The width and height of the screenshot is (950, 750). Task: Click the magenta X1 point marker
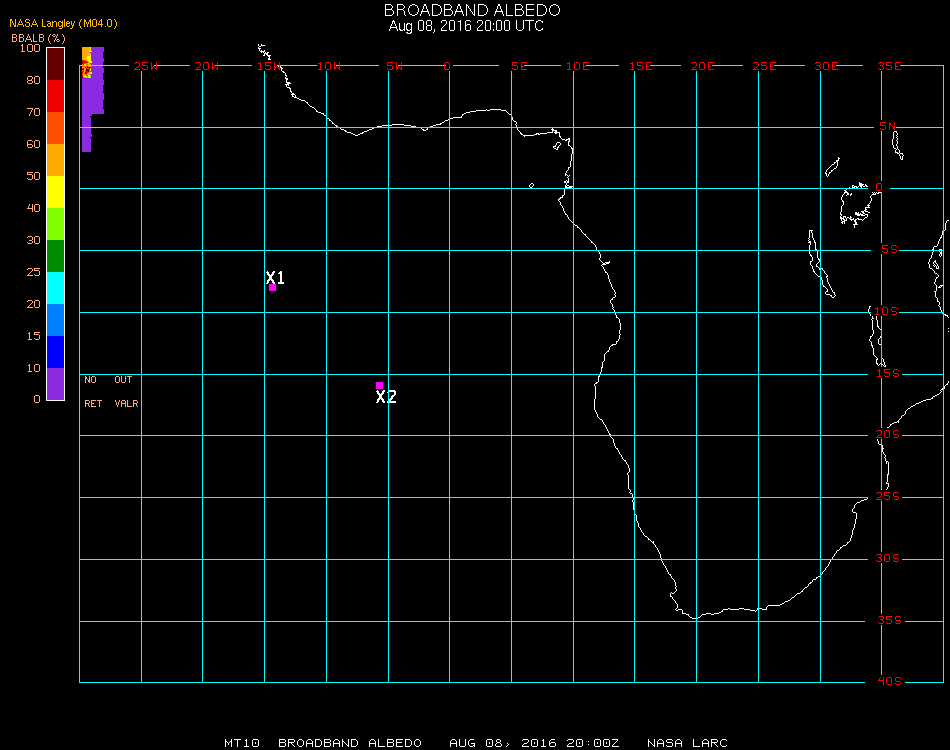point(273,288)
